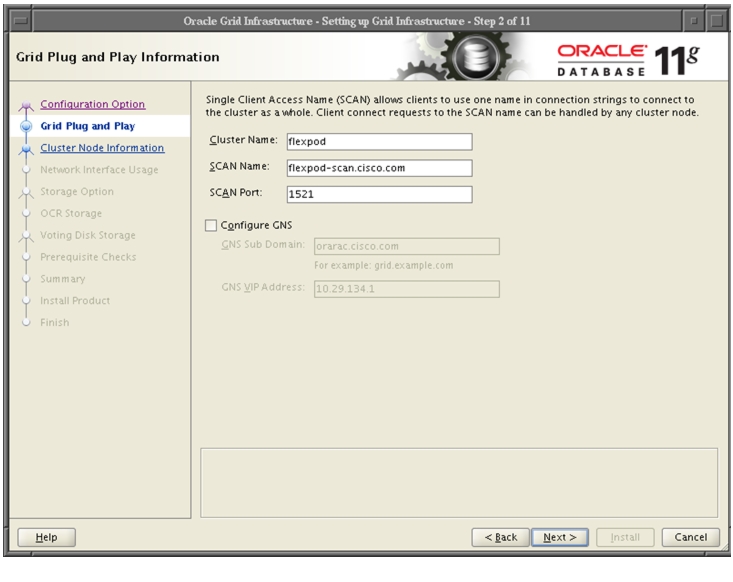
Task: Select the Grid Plug and Play step
Action: (x=87, y=126)
